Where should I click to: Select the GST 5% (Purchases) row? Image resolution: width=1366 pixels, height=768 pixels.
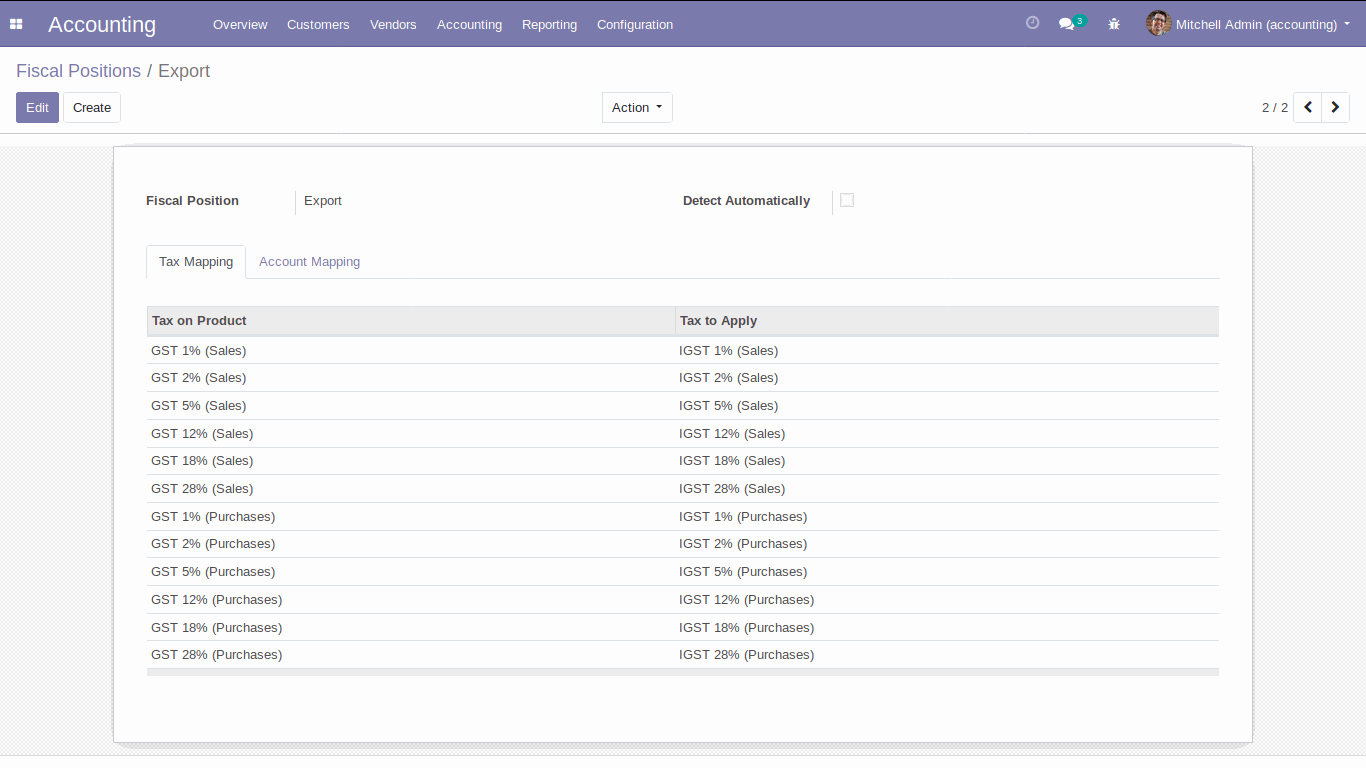683,572
